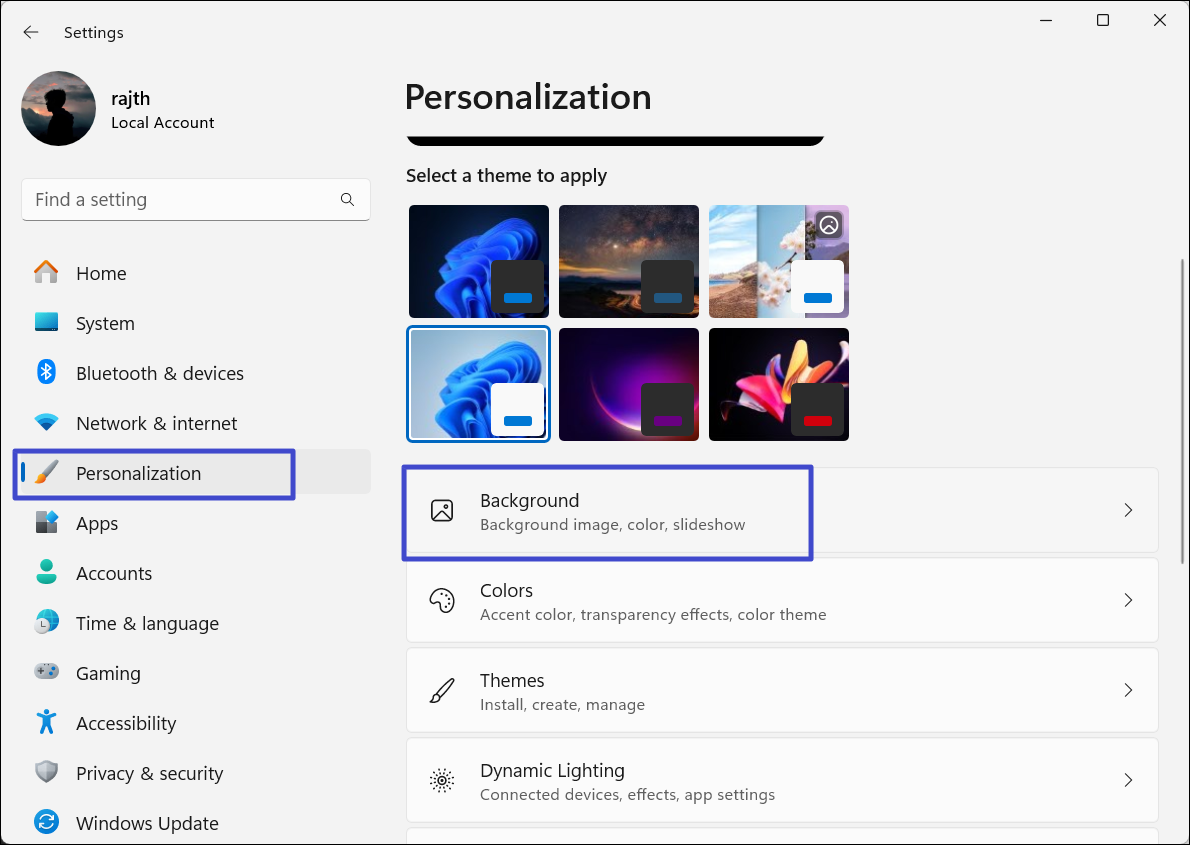The image size is (1190, 845).
Task: Select the colorful flower dark theme
Action: pyautogui.click(x=778, y=384)
